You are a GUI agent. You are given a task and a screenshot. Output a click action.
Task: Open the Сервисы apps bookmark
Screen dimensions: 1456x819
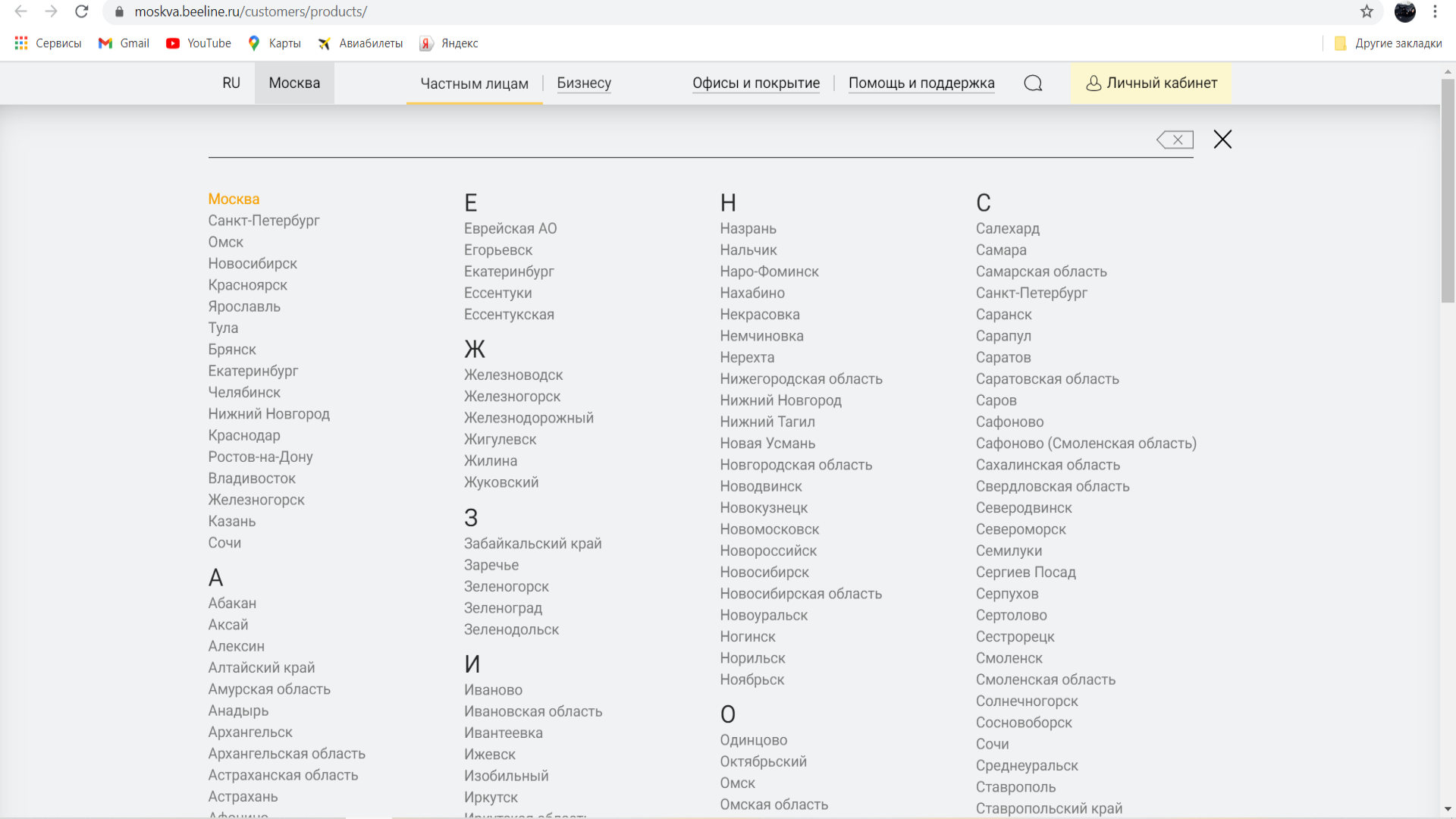pos(48,43)
